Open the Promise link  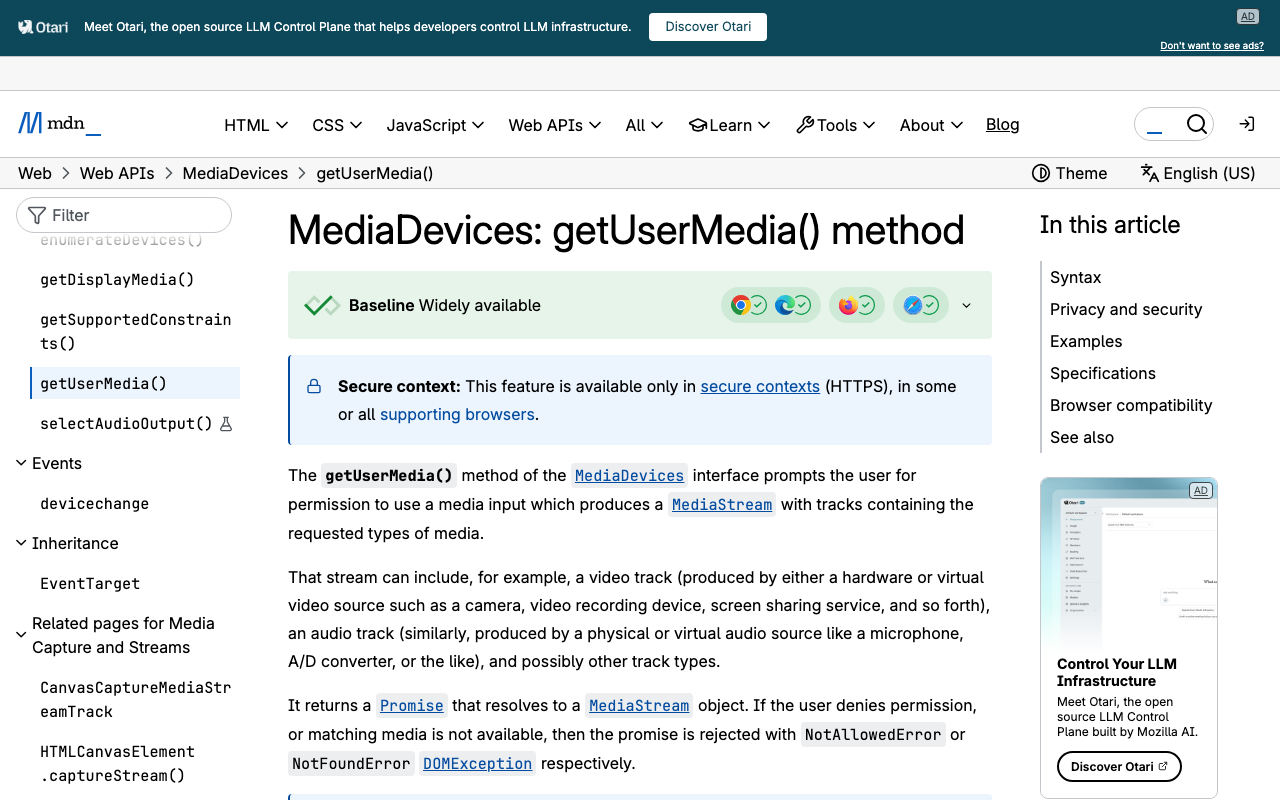(x=411, y=705)
